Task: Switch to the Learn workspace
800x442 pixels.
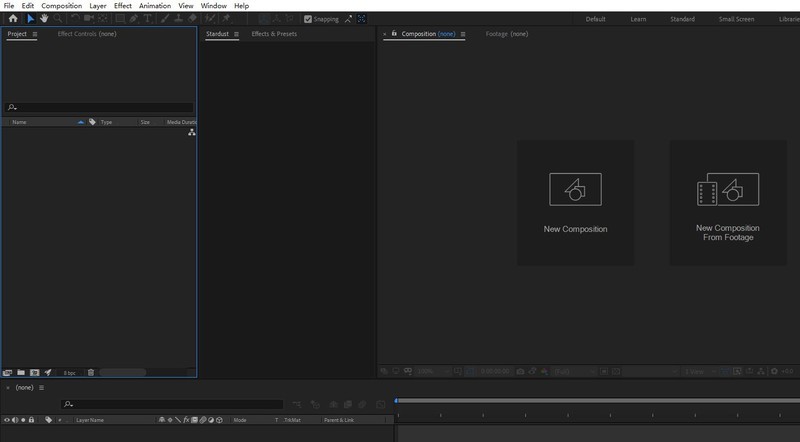Action: (637, 19)
